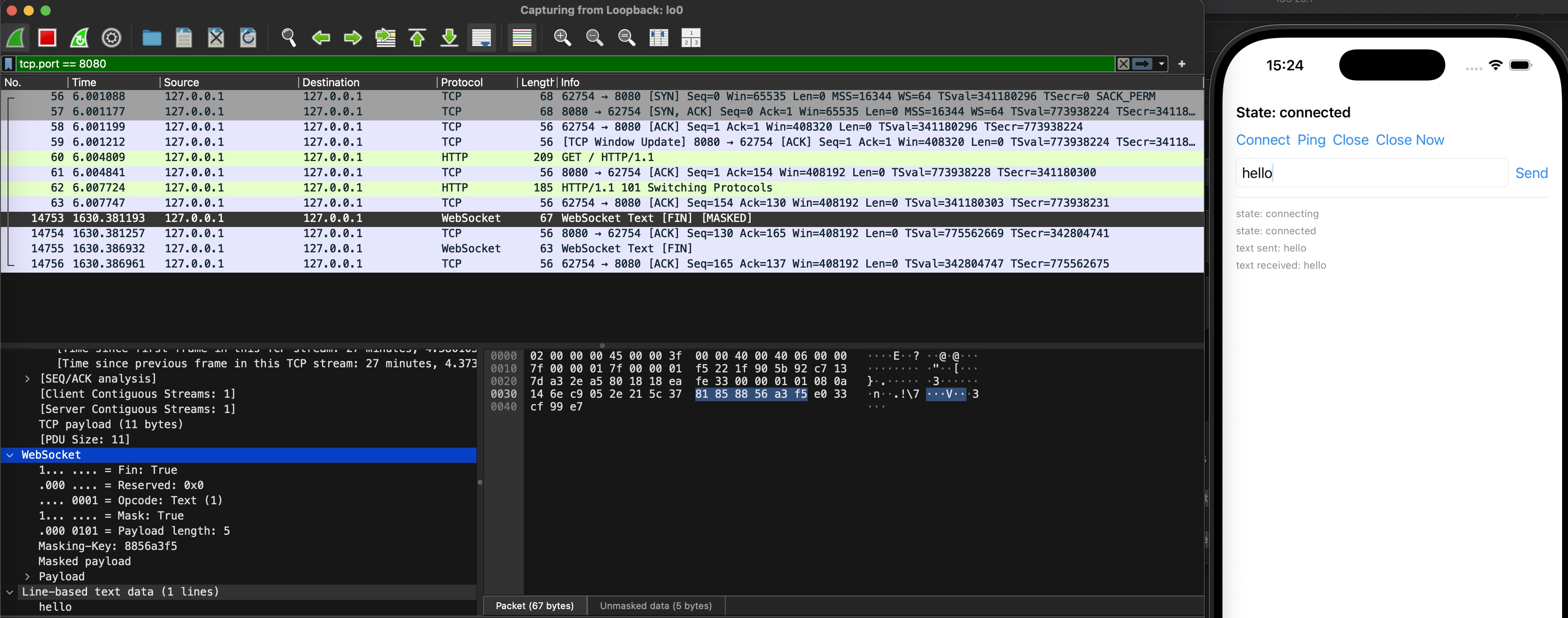Switch to the Packet (67 bytes) tab
Viewport: 1568px width, 618px height.
[x=534, y=605]
